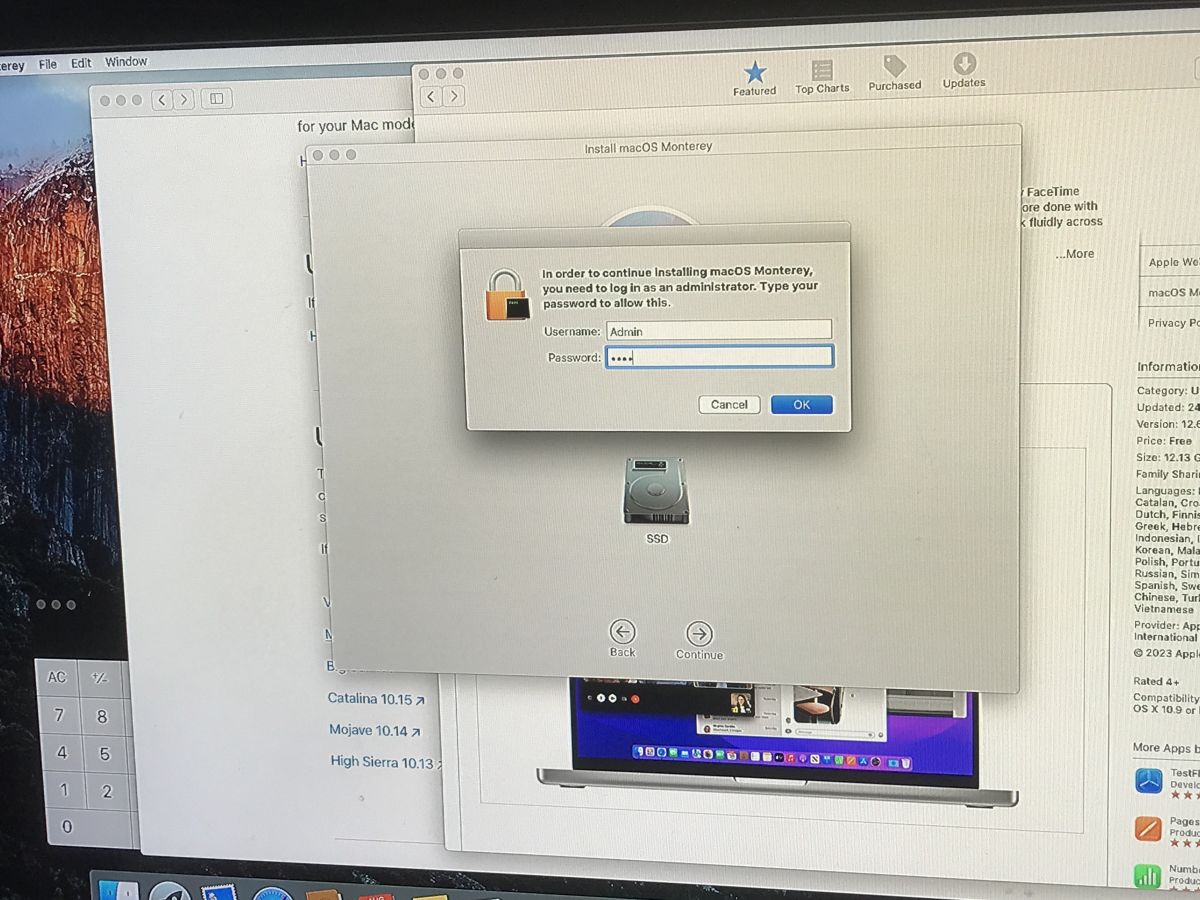Open the High Sierra 10.13 link
Image resolution: width=1200 pixels, height=900 pixels.
pyautogui.click(x=384, y=763)
